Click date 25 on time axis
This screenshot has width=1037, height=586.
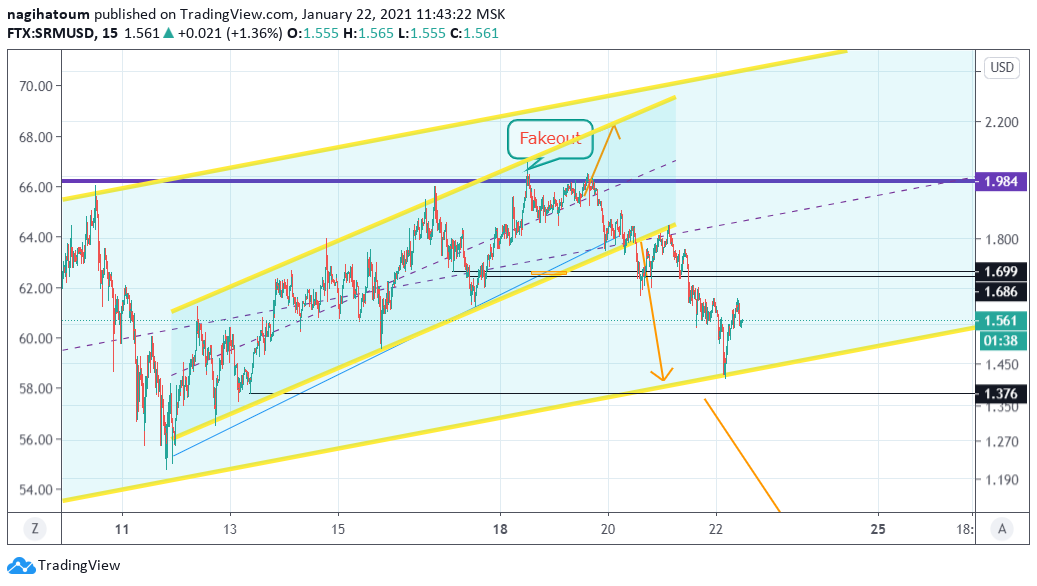click(878, 529)
